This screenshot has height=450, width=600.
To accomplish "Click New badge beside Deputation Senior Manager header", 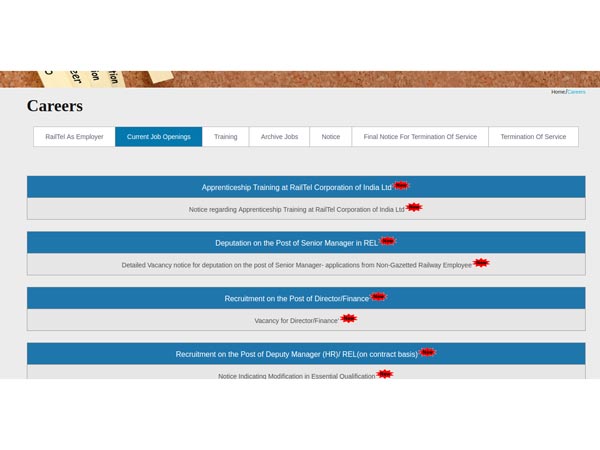I will pos(388,241).
